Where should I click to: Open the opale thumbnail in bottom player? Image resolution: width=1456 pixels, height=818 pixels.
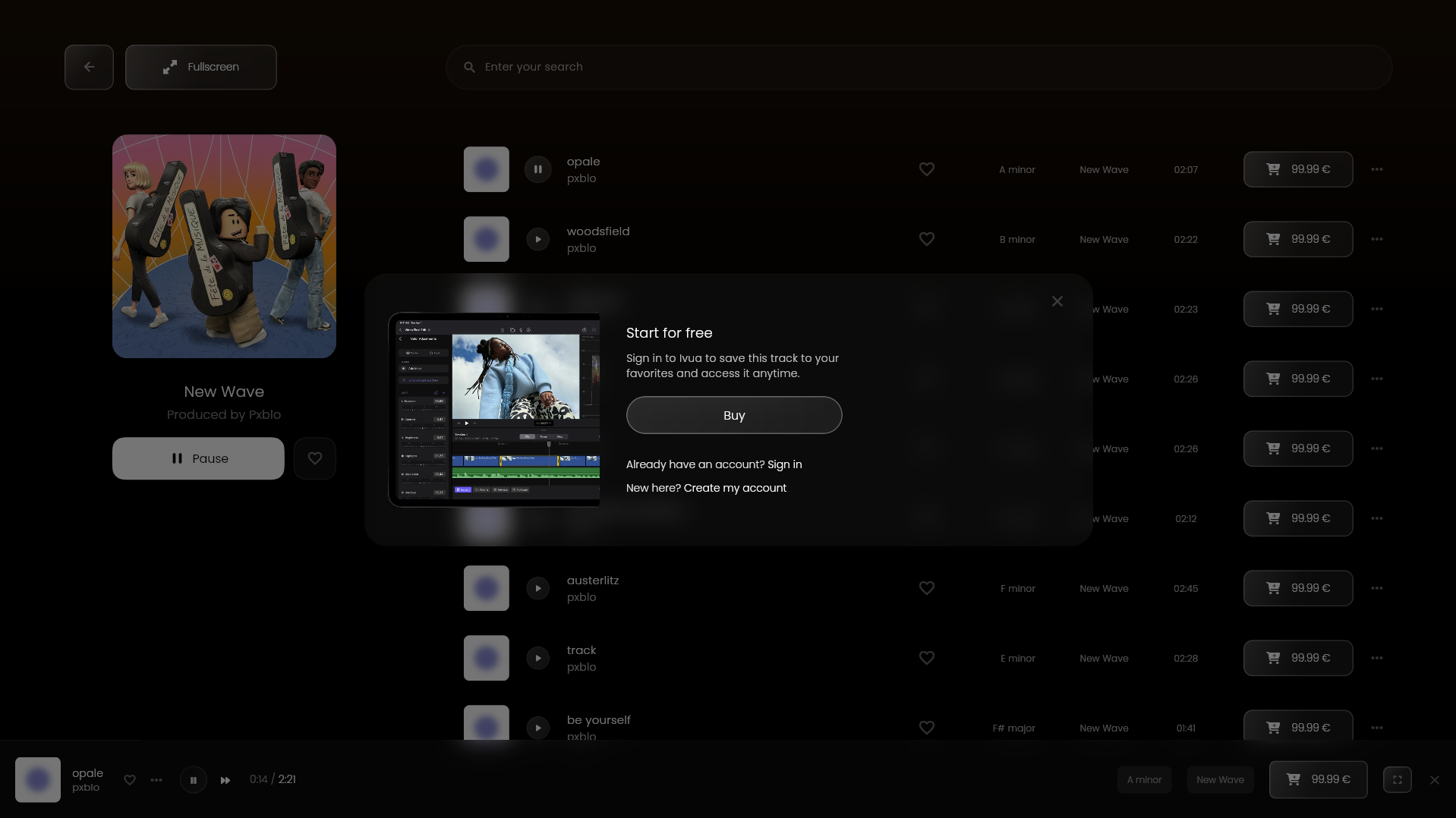pos(38,779)
